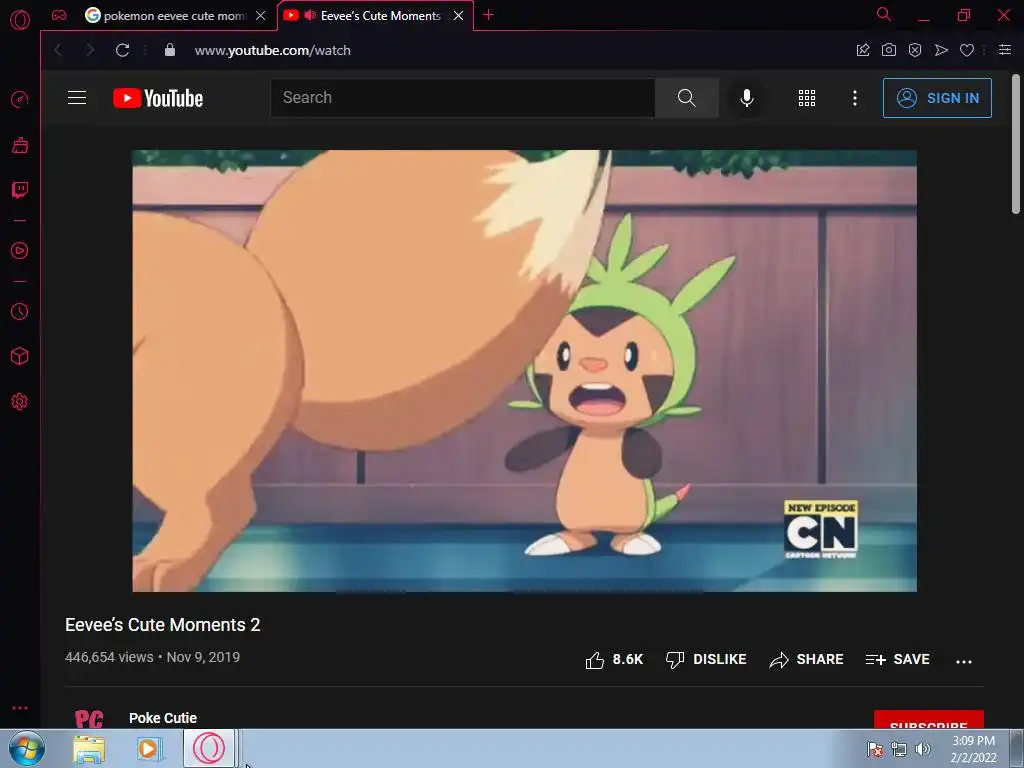Open Extensions cube icon in sidebar
Viewport: 1024px width, 768px height.
pos(20,356)
